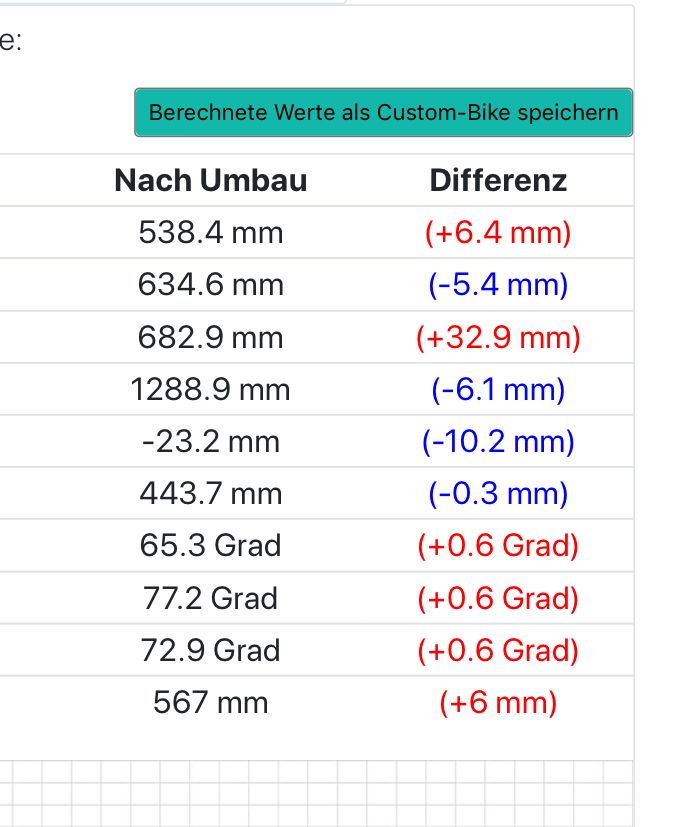
Task: Click the 567 mm value
Action: (211, 702)
